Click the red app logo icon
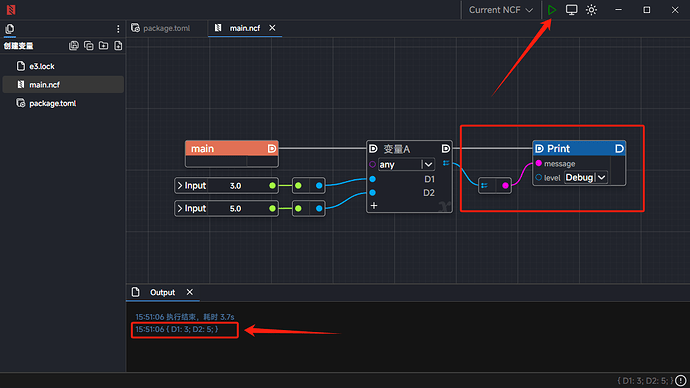 pyautogui.click(x=11, y=10)
